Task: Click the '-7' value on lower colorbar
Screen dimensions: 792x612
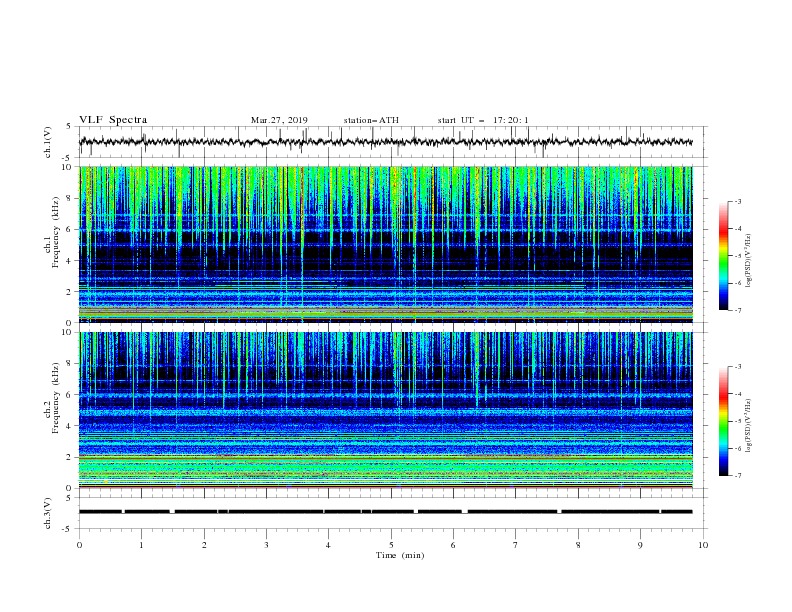Action: click(x=737, y=476)
